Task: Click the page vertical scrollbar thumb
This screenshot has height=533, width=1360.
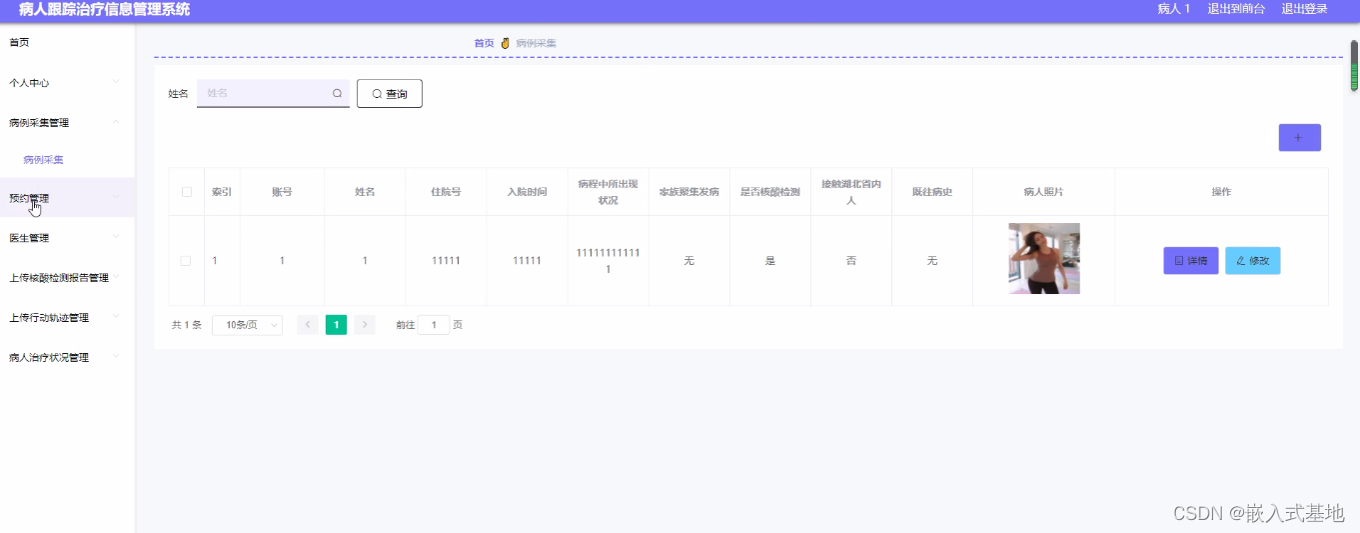Action: click(x=1355, y=65)
